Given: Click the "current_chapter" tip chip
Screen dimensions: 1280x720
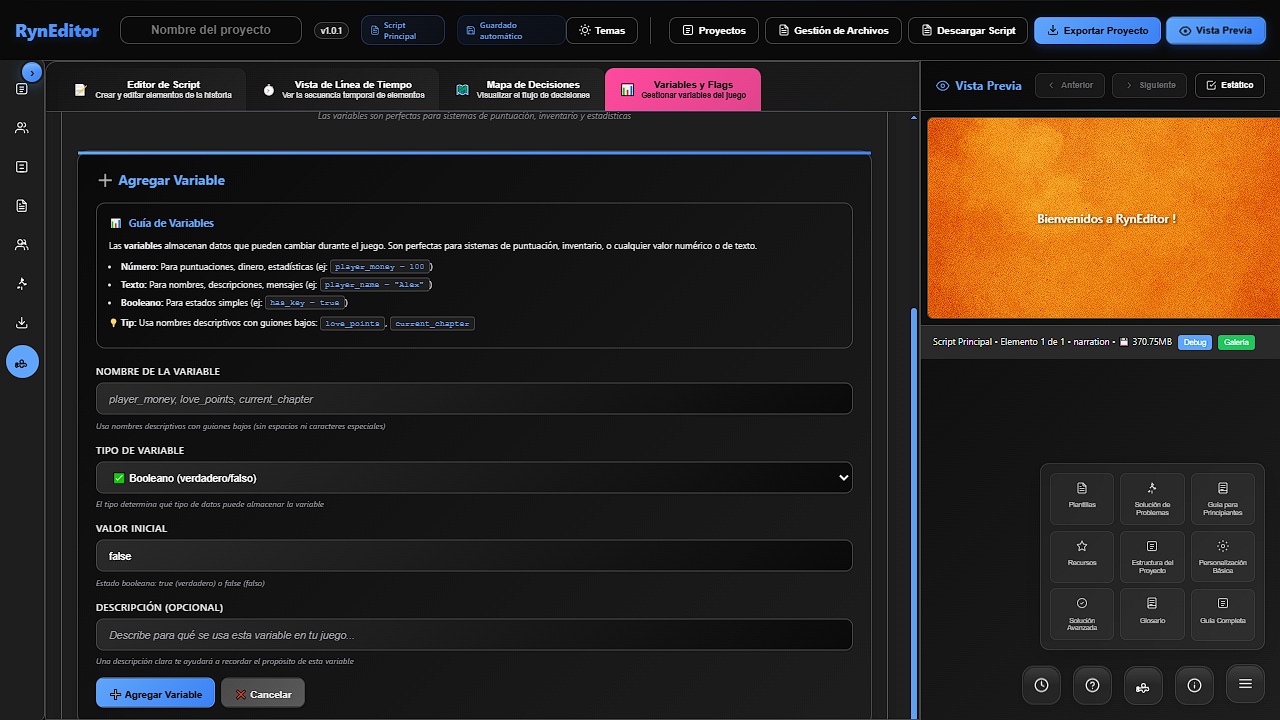Looking at the screenshot, I should (432, 324).
